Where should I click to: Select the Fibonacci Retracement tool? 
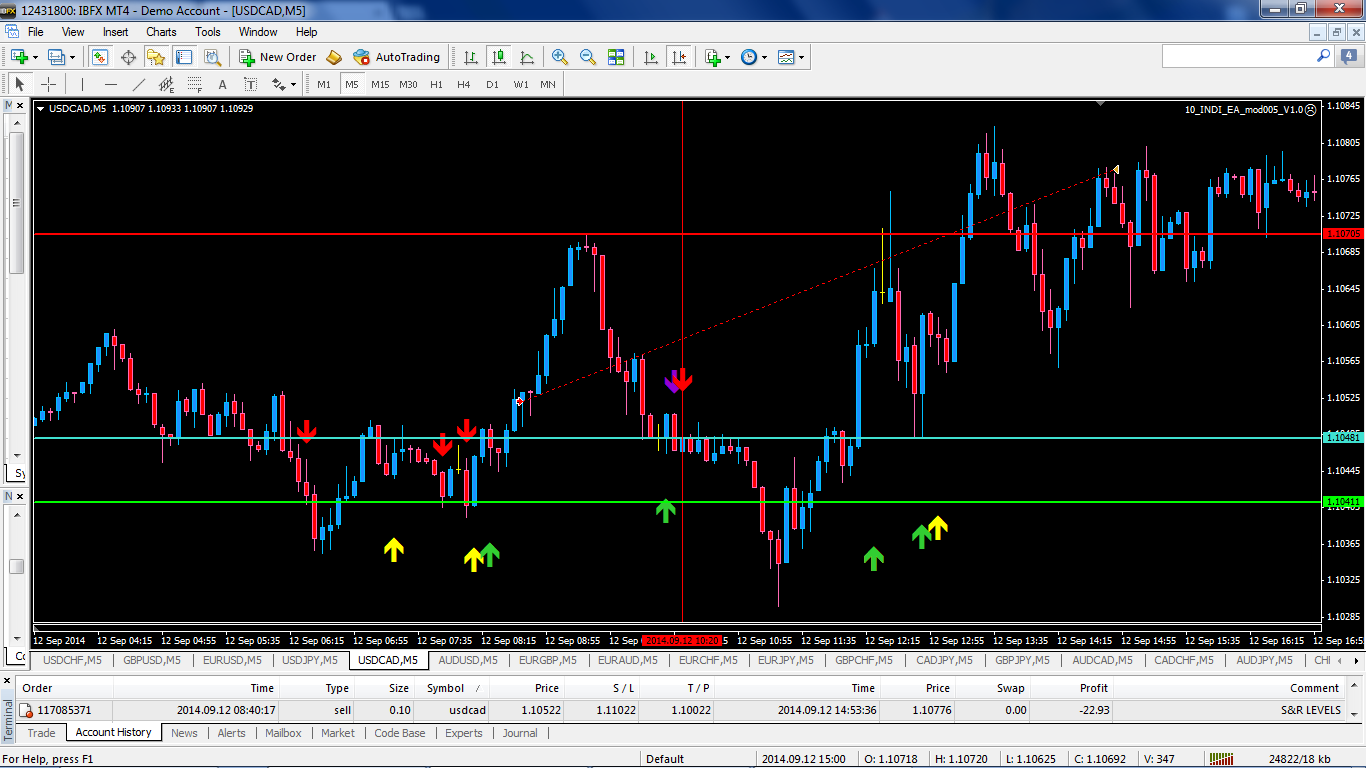[195, 85]
